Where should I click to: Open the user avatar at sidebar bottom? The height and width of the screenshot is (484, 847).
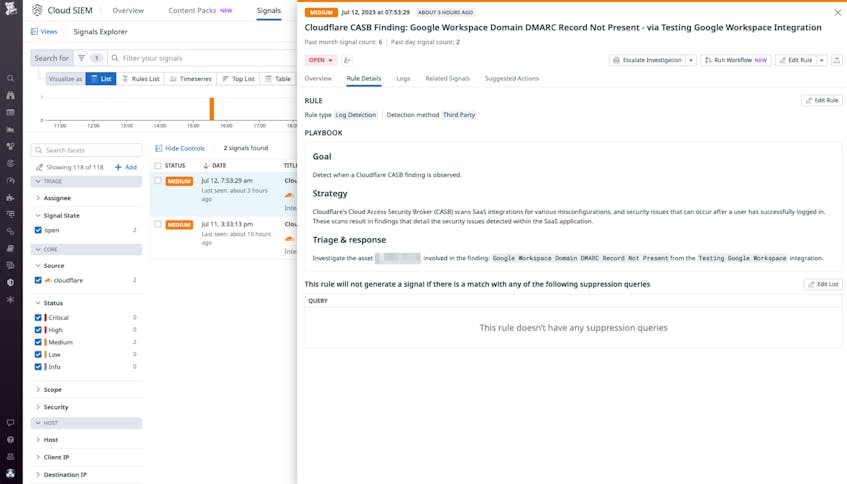click(x=10, y=473)
